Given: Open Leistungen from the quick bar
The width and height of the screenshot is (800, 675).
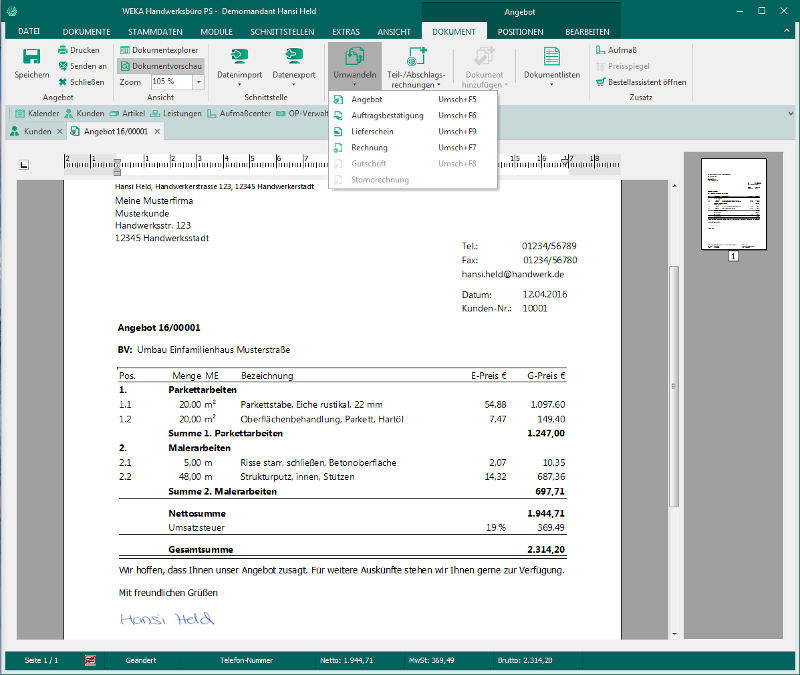Looking at the screenshot, I should [x=176, y=113].
